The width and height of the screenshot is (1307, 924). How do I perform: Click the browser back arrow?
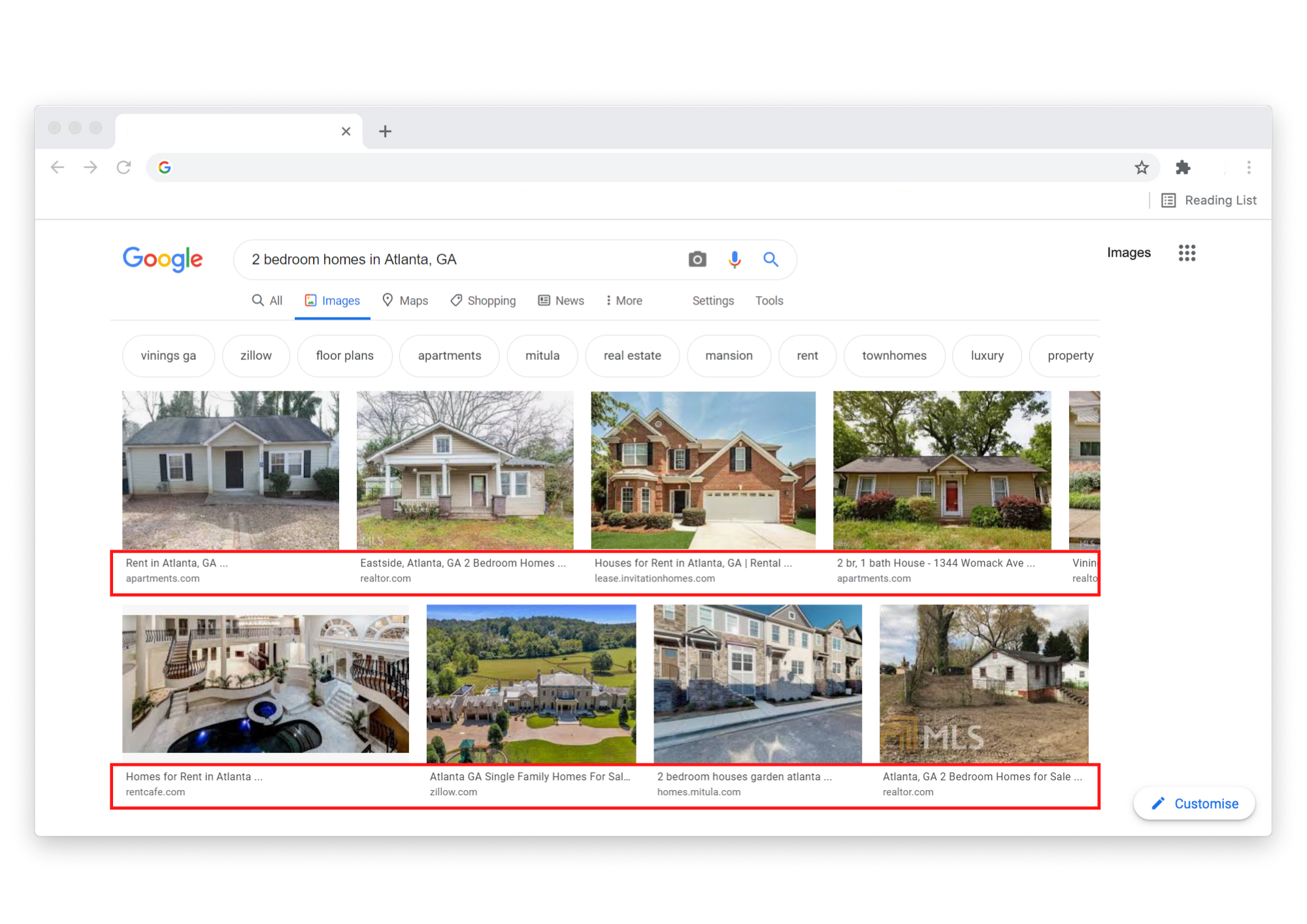click(58, 167)
